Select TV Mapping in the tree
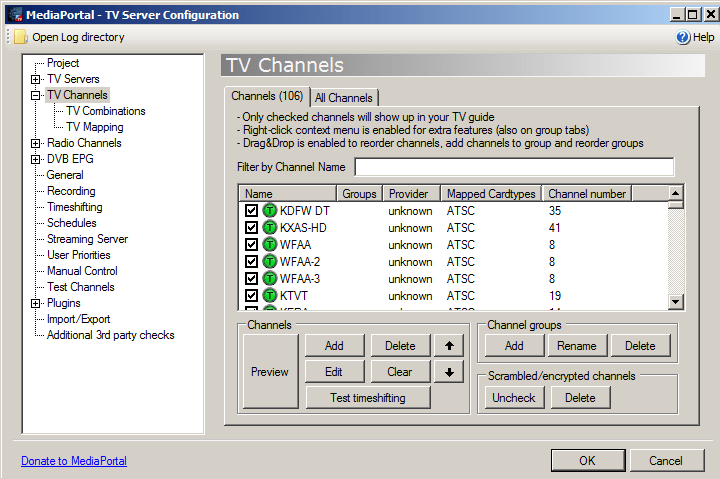The width and height of the screenshot is (720, 479). (95, 127)
